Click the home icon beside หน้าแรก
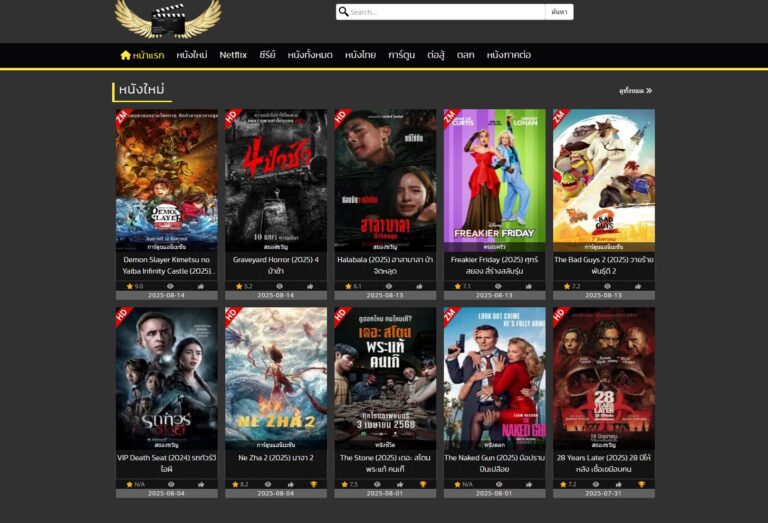Viewport: 768px width, 523px height. pos(125,55)
